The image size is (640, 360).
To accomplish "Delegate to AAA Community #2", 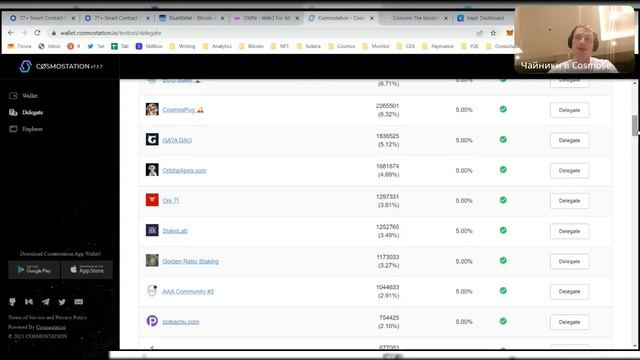I will tap(569, 291).
